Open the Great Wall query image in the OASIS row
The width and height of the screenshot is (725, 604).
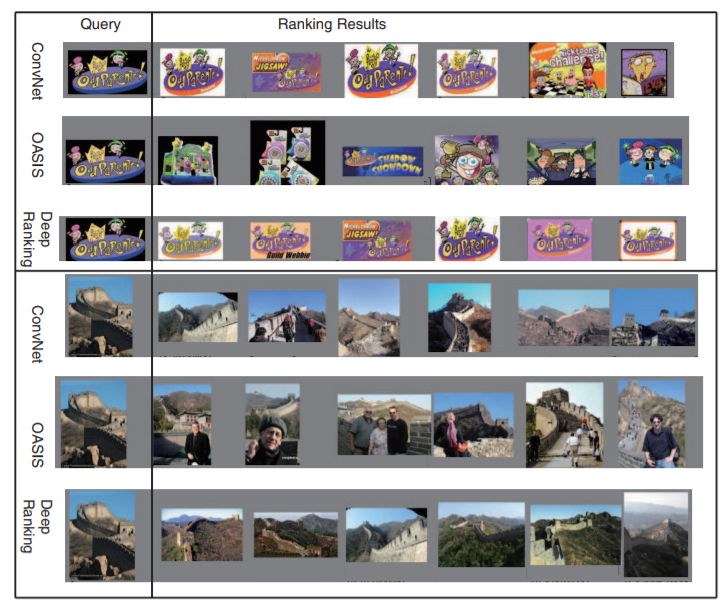tap(93, 424)
